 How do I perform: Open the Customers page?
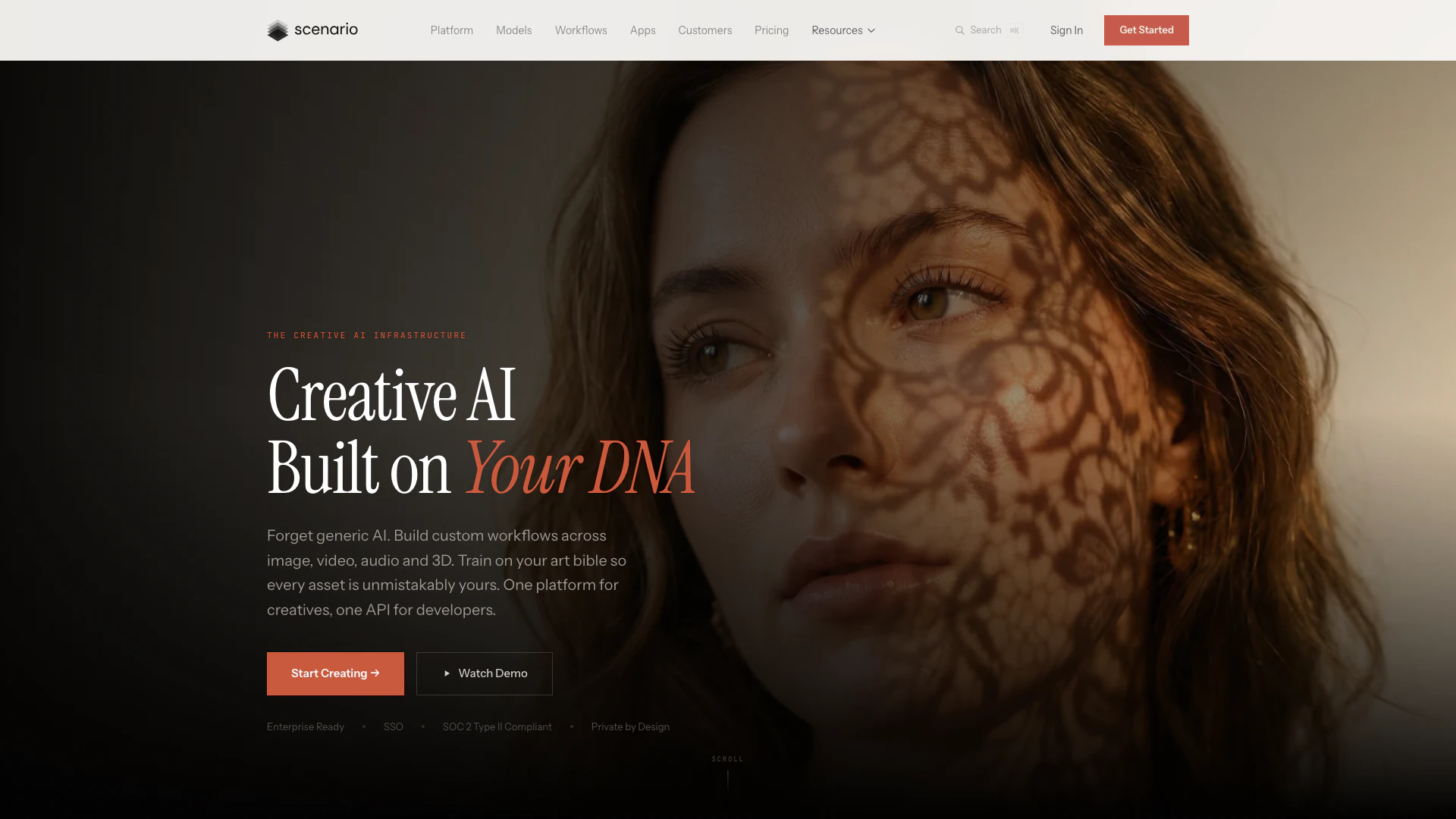tap(705, 30)
